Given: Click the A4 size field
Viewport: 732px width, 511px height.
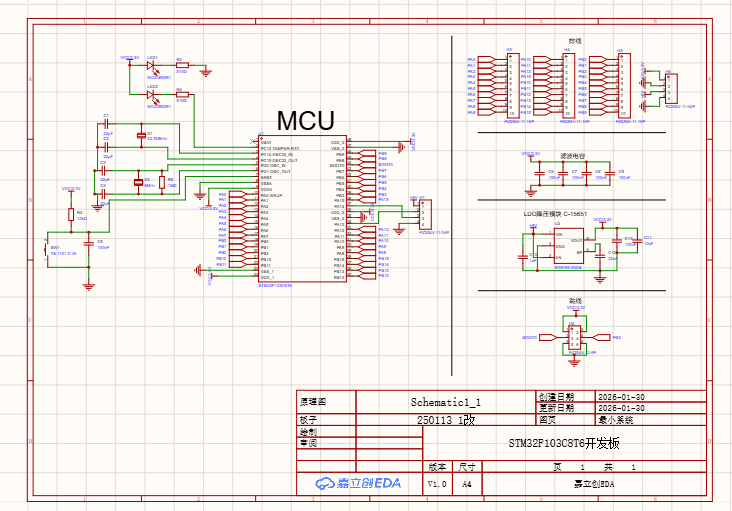Looking at the screenshot, I should coord(466,484).
